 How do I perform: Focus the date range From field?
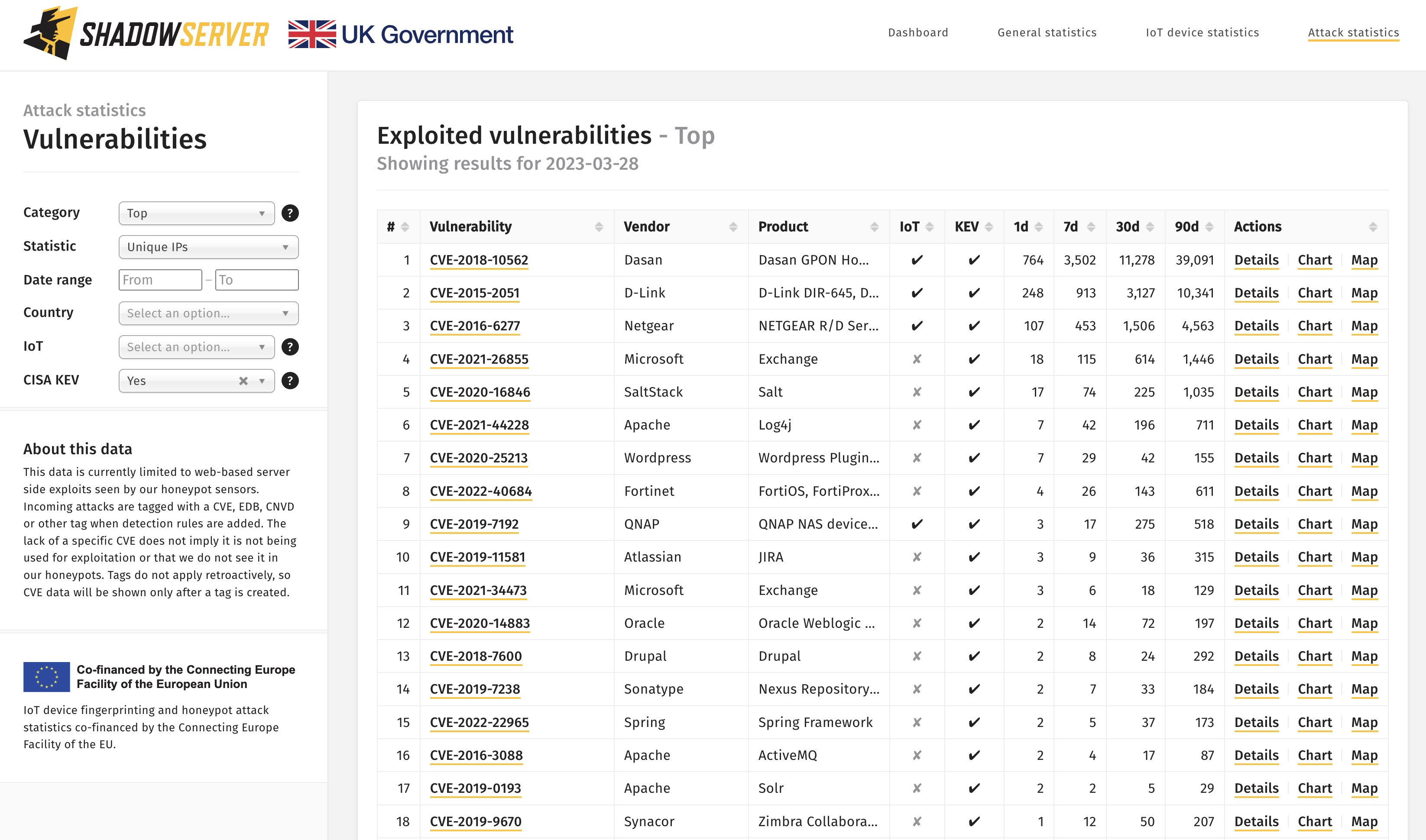[160, 280]
